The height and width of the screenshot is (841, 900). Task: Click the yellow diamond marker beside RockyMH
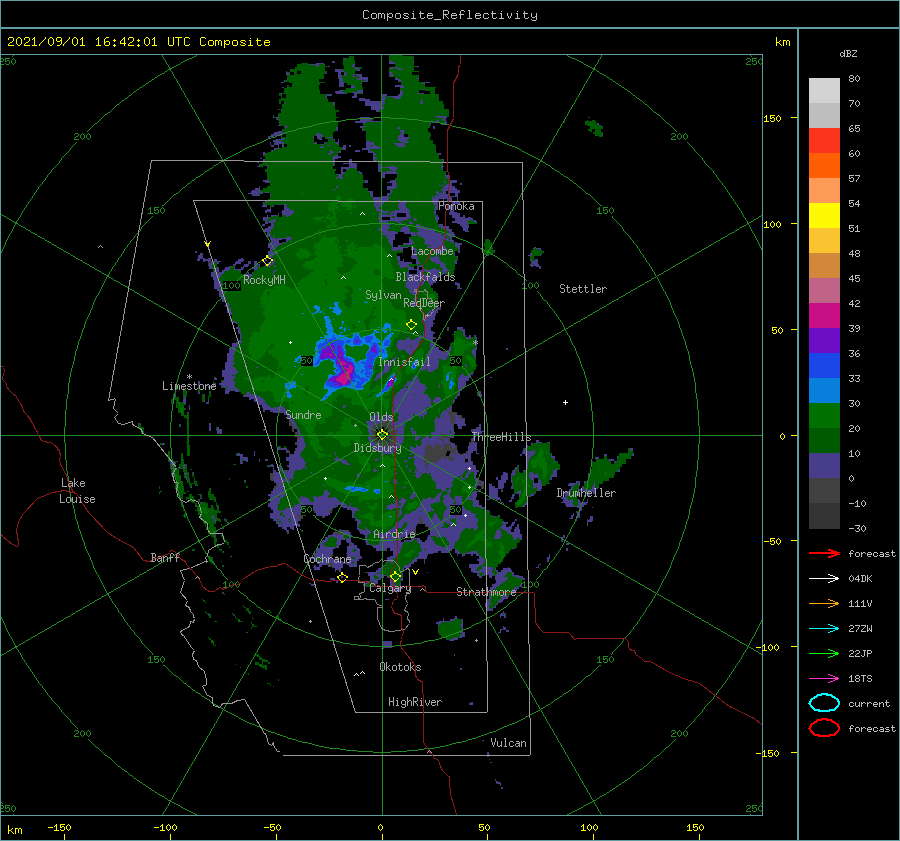click(267, 261)
